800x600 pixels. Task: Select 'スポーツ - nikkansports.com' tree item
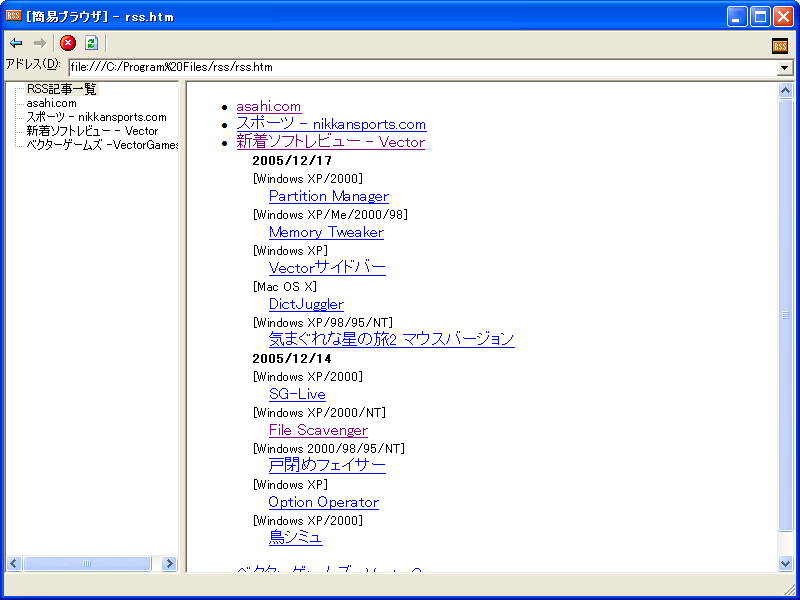click(96, 117)
